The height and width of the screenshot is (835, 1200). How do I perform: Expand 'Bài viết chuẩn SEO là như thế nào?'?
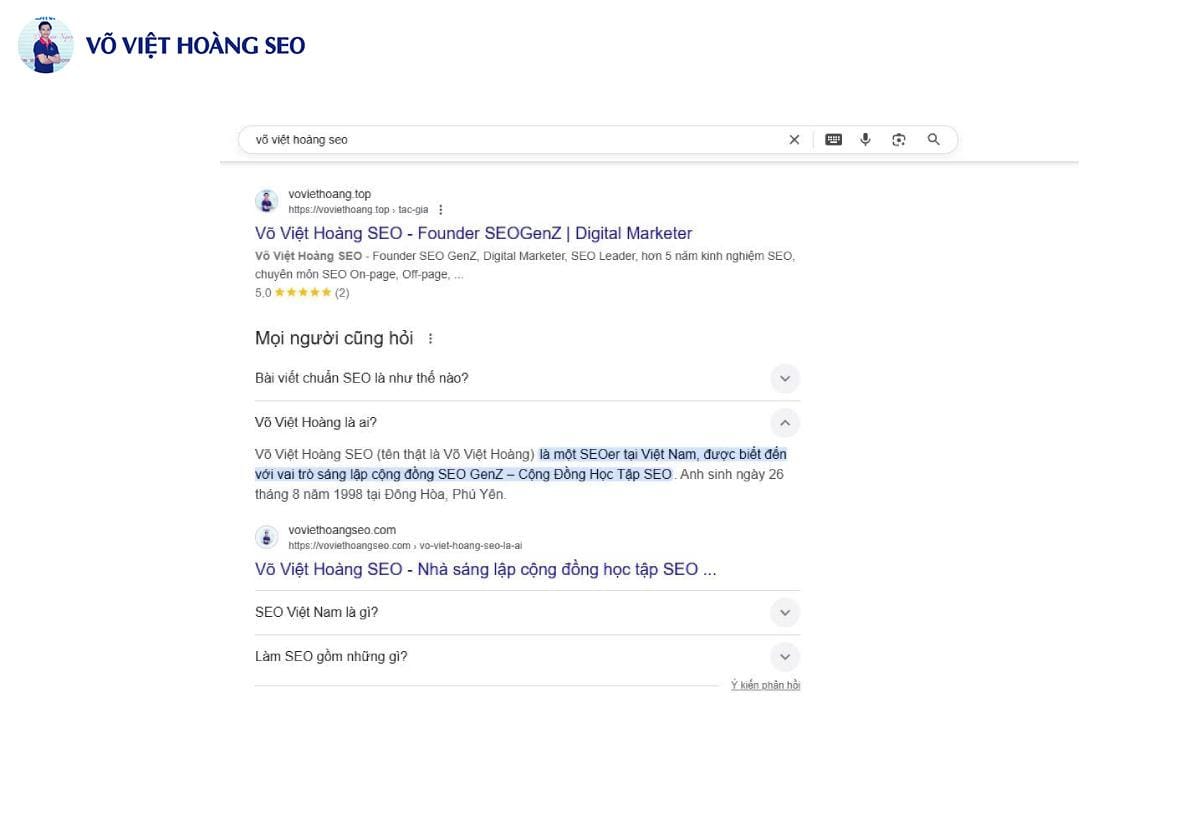(785, 378)
